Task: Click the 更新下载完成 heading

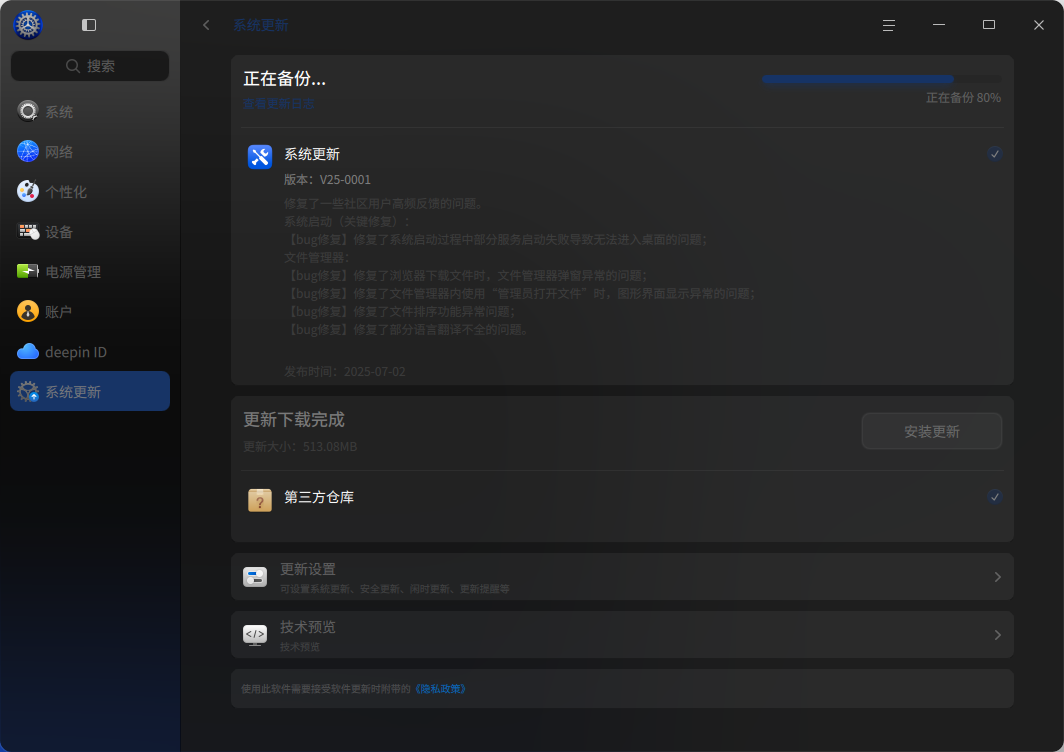Action: (294, 420)
